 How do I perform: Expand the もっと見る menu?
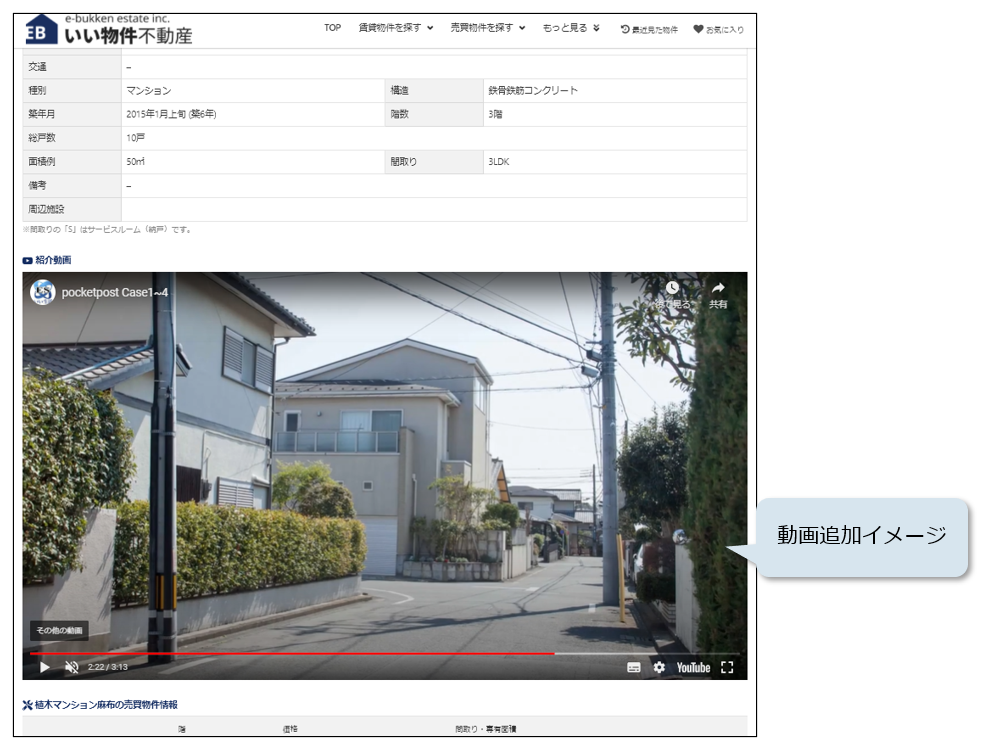[x=571, y=28]
